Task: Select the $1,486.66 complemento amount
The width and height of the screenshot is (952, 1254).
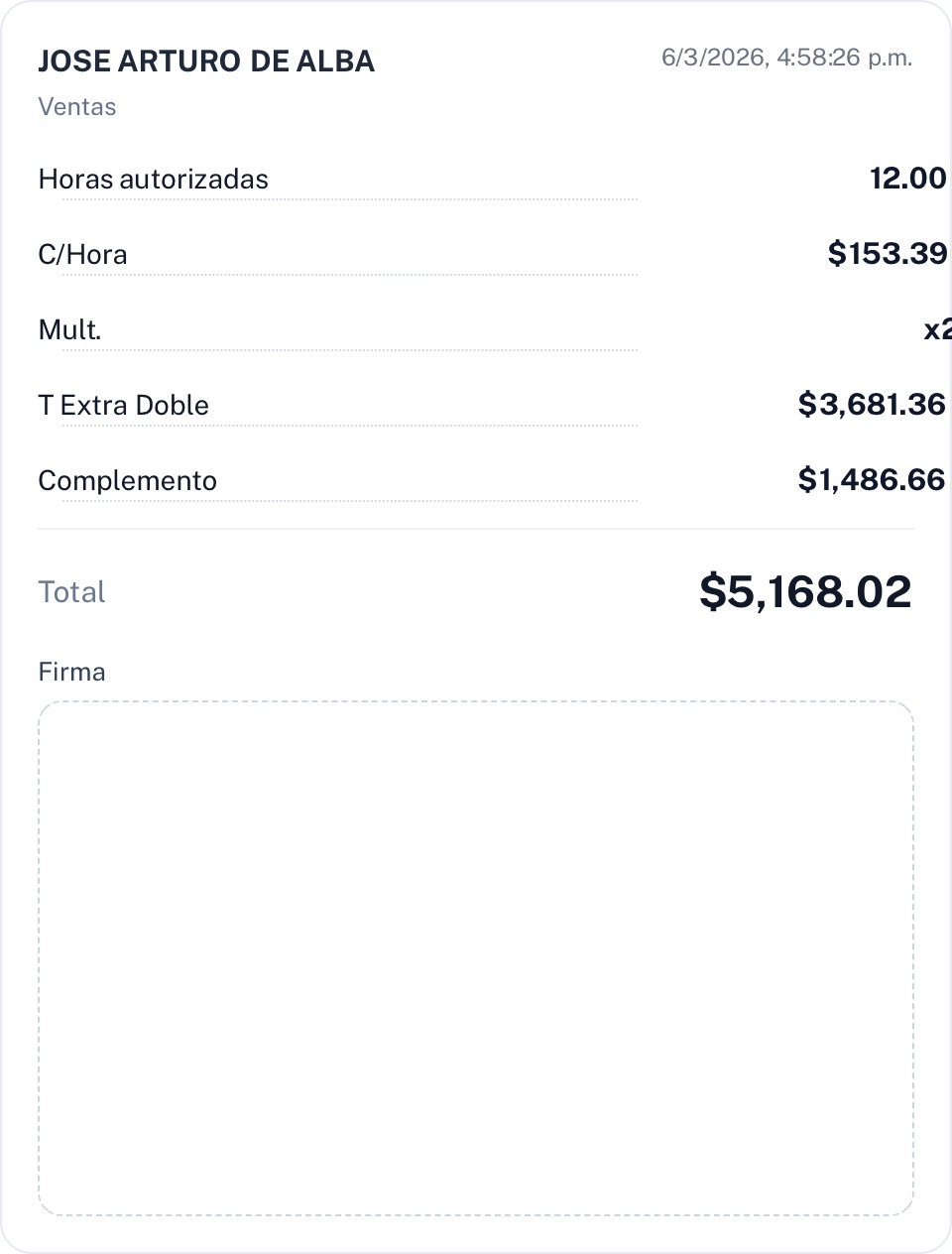Action: click(x=872, y=480)
